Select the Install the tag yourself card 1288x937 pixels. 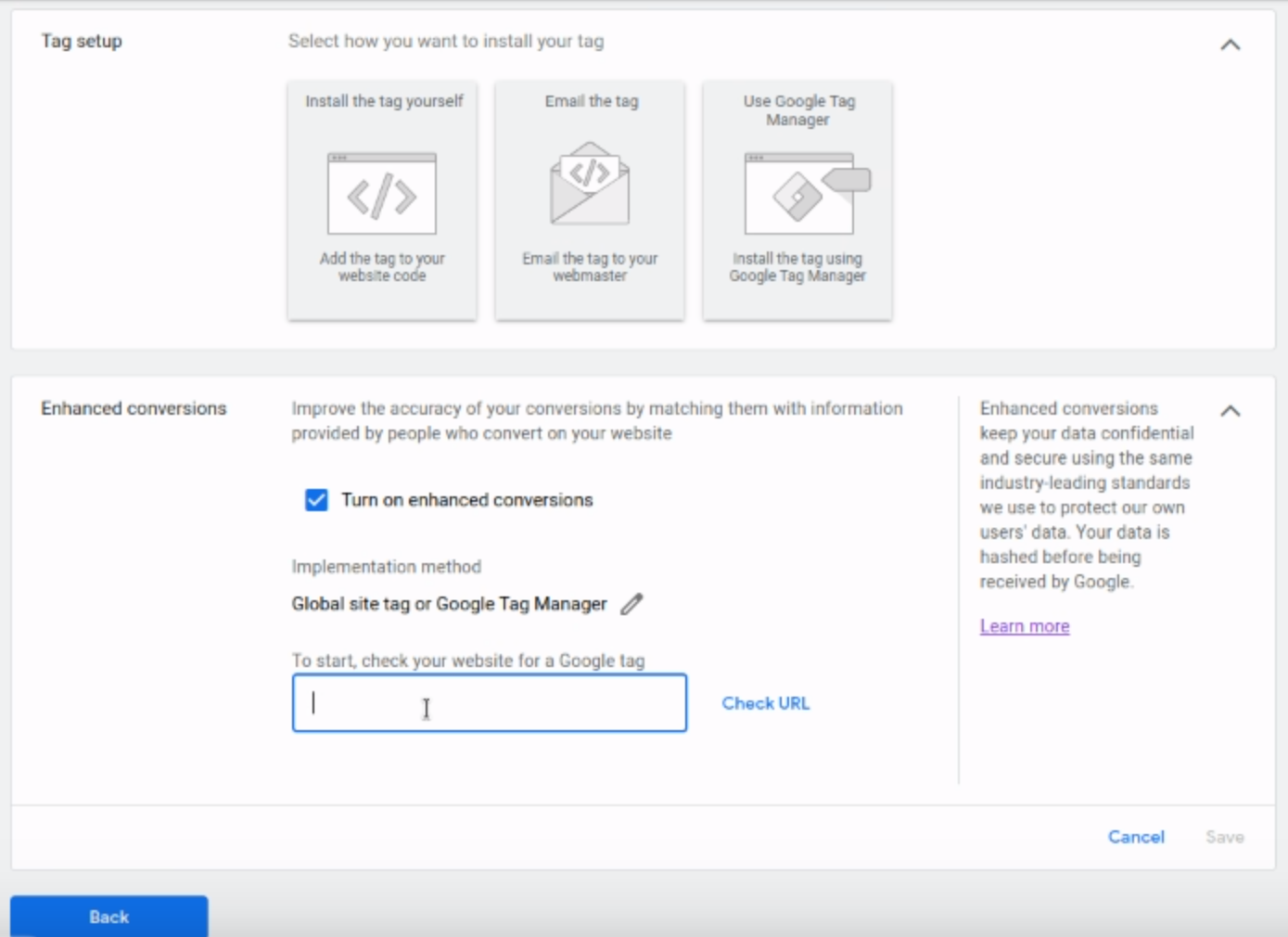point(382,200)
